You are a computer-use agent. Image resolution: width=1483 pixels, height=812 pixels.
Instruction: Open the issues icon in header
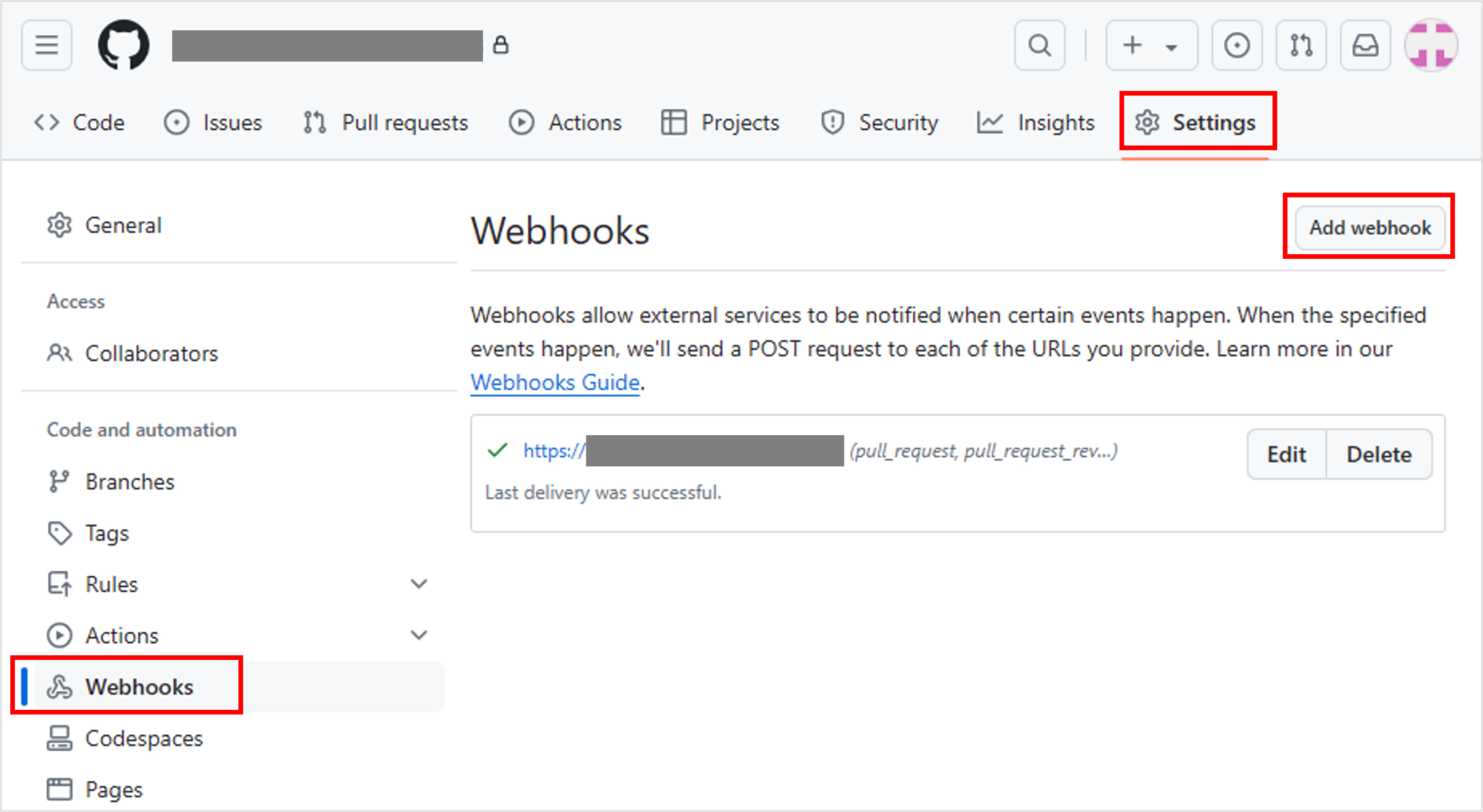tap(1236, 46)
